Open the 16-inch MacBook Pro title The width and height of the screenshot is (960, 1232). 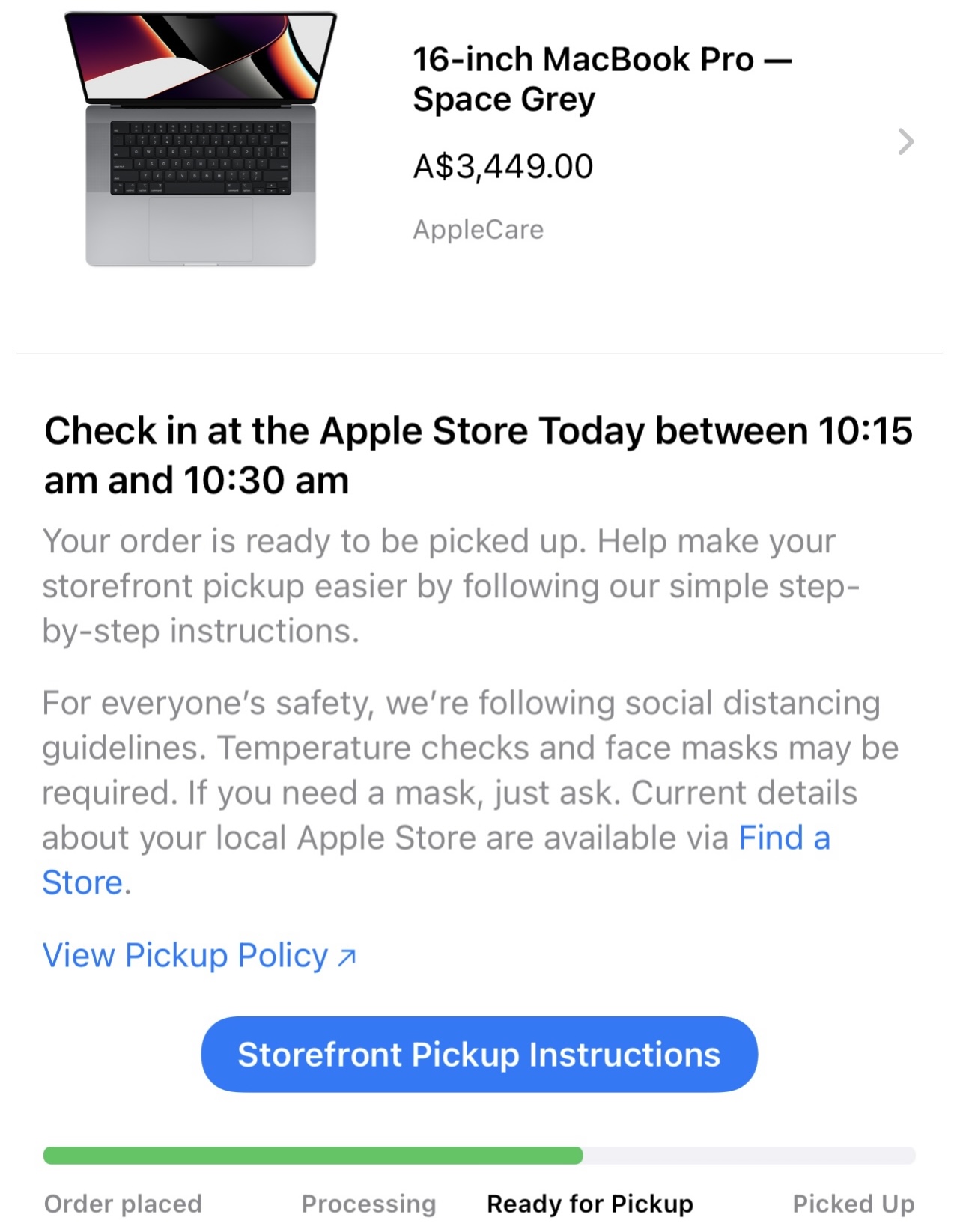pos(602,79)
